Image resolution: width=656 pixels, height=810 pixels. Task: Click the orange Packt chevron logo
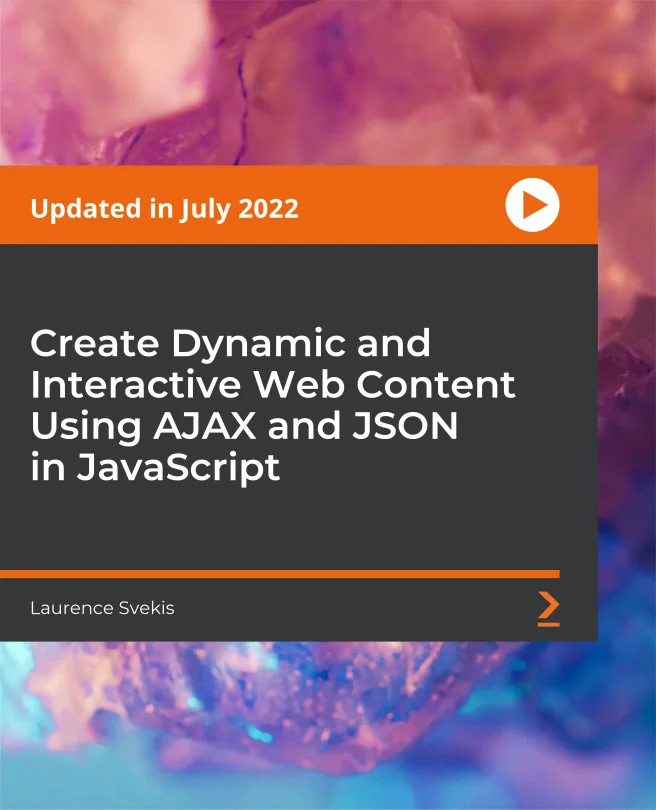[548, 609]
